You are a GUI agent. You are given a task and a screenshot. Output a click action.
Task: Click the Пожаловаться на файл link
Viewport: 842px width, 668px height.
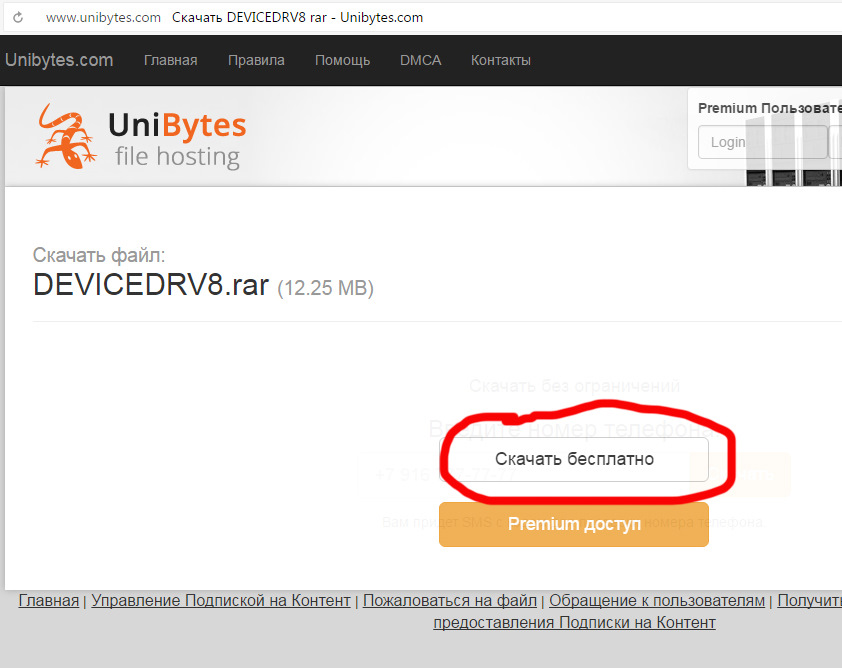point(450,600)
